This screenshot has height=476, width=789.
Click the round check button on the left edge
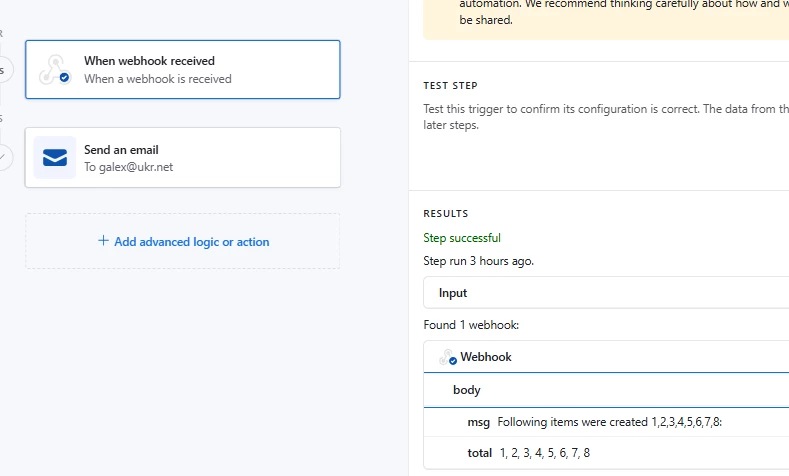tap(3, 157)
